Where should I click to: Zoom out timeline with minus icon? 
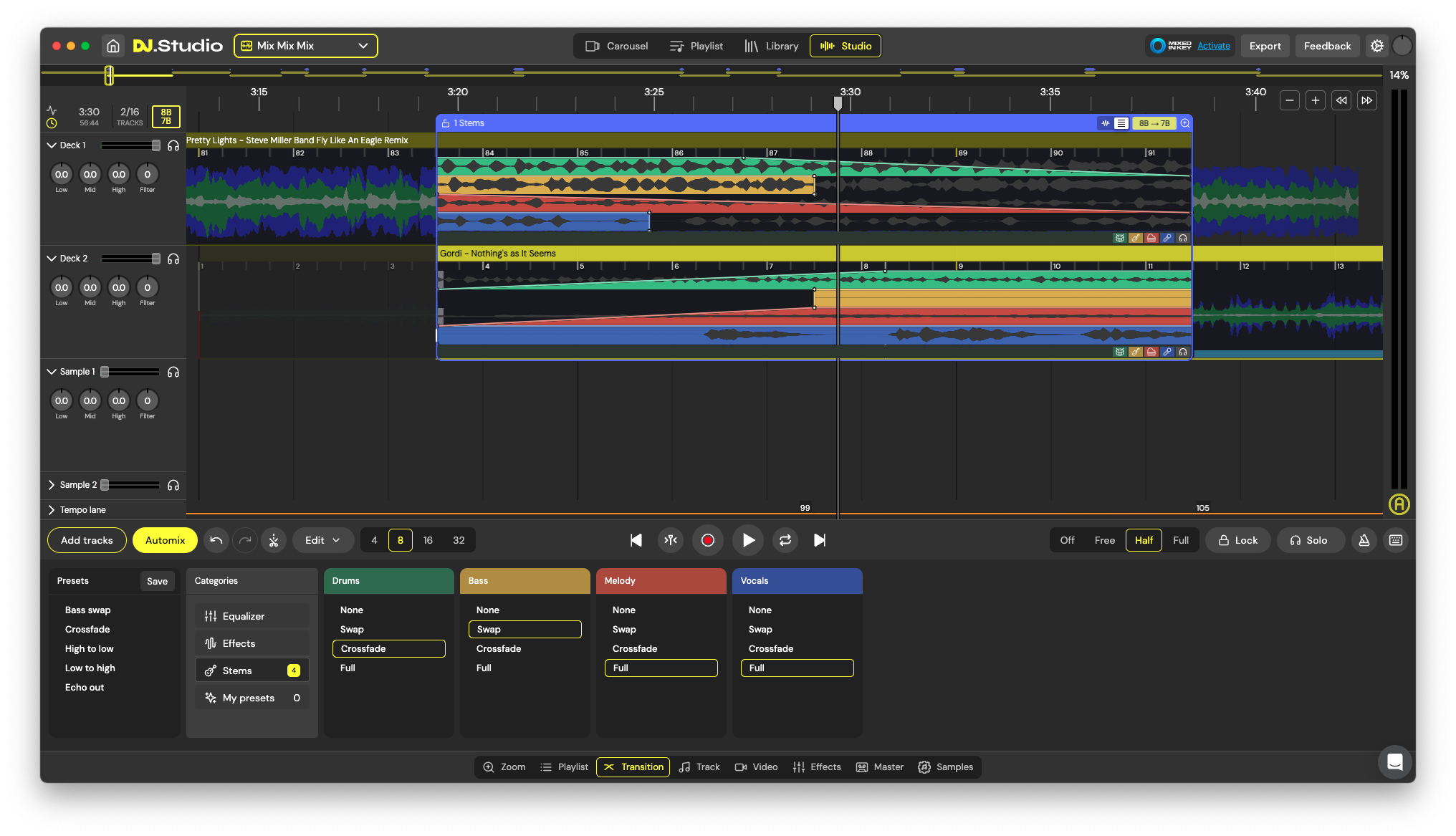[x=1289, y=100]
